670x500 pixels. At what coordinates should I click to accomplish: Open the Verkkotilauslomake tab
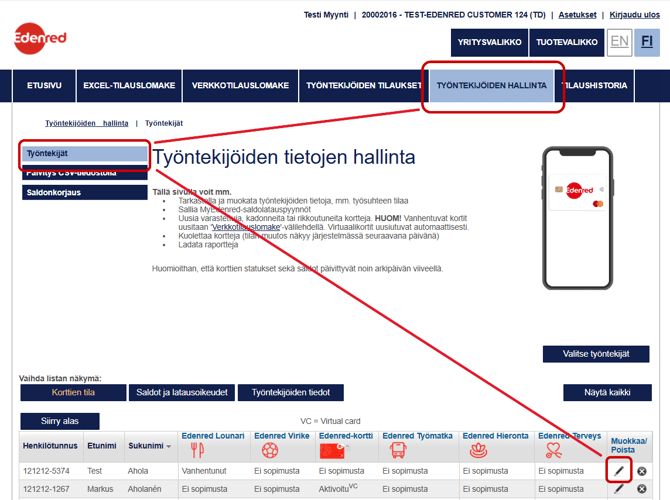pyautogui.click(x=240, y=86)
